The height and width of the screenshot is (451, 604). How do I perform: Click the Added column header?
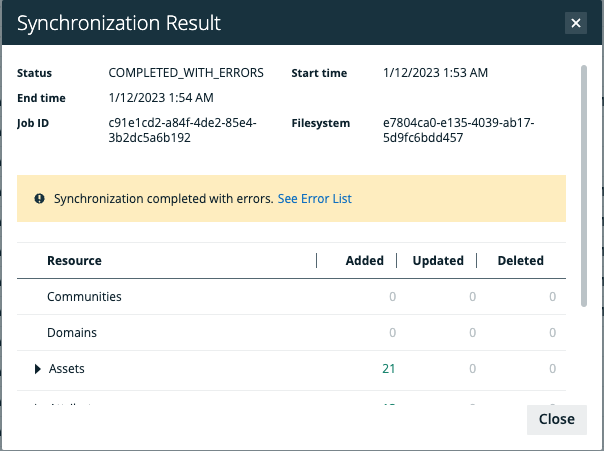pyautogui.click(x=364, y=261)
